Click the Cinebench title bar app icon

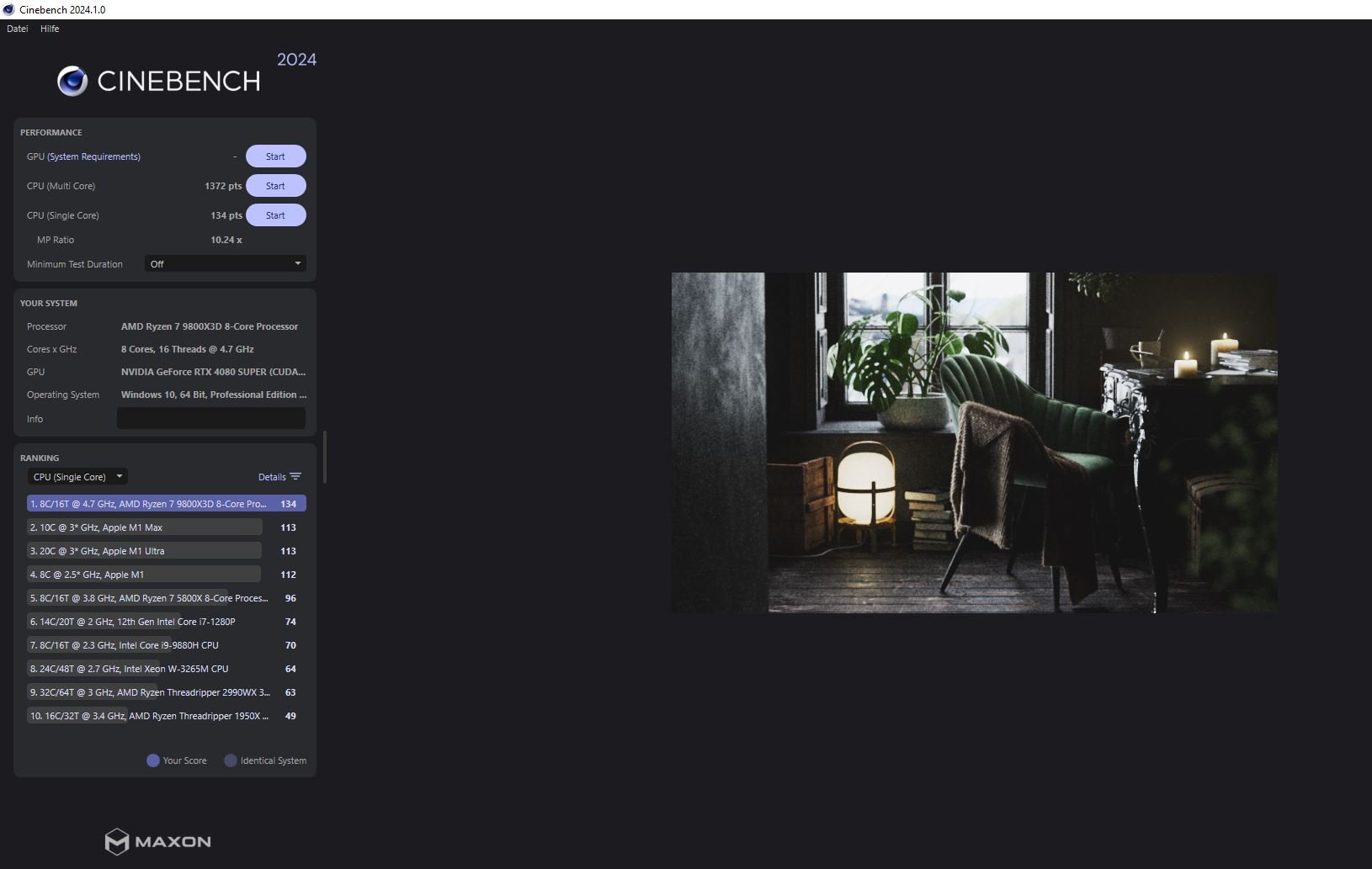point(8,9)
